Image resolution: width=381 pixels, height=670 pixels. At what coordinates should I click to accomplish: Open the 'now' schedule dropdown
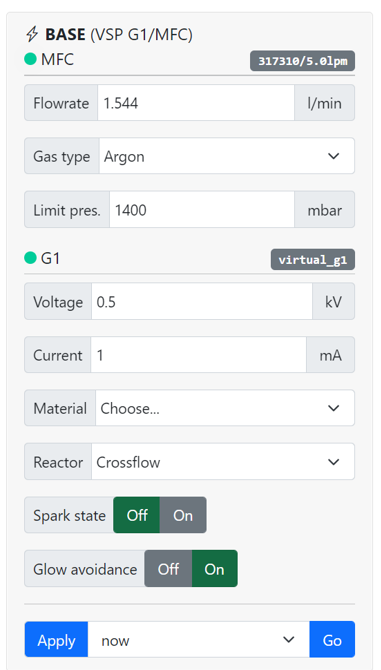[x=199, y=639]
